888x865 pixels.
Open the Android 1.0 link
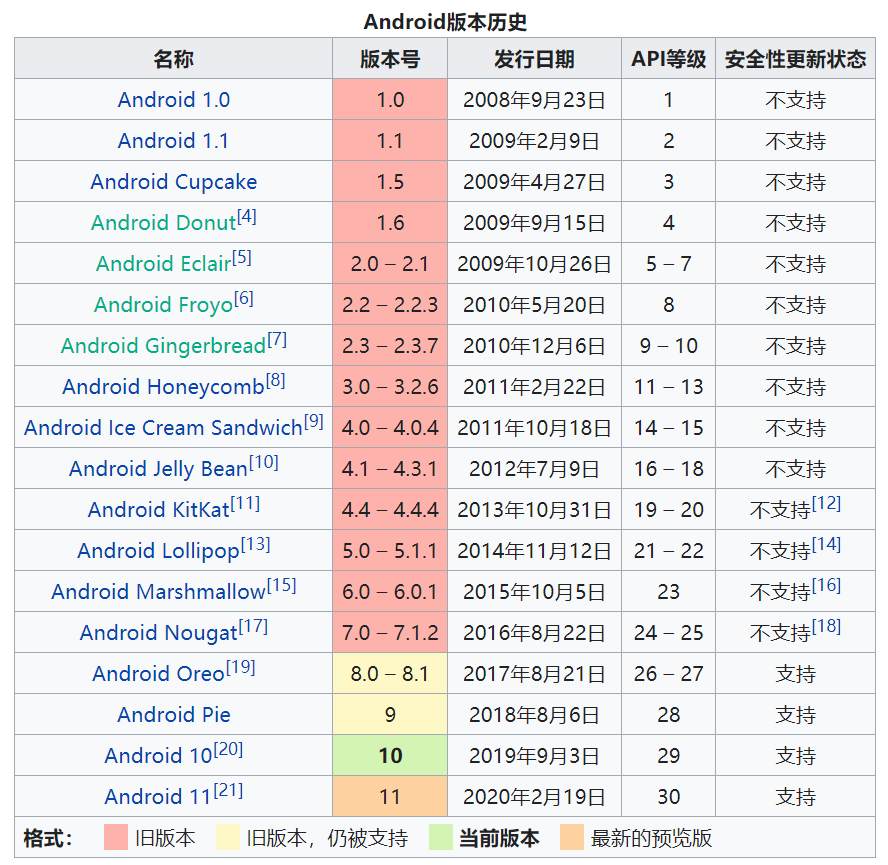174,100
